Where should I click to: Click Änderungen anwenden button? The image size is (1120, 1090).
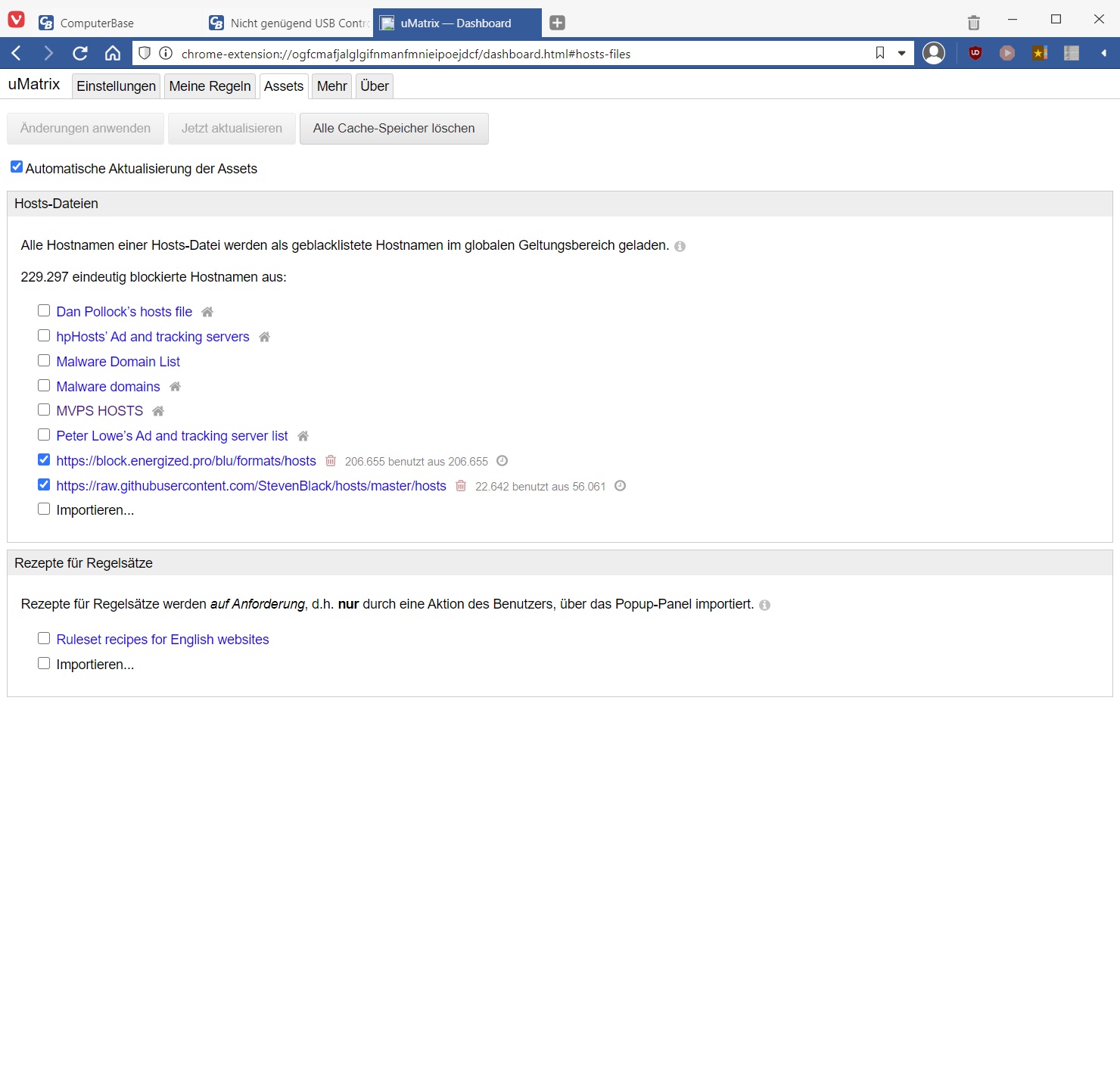[x=86, y=129]
